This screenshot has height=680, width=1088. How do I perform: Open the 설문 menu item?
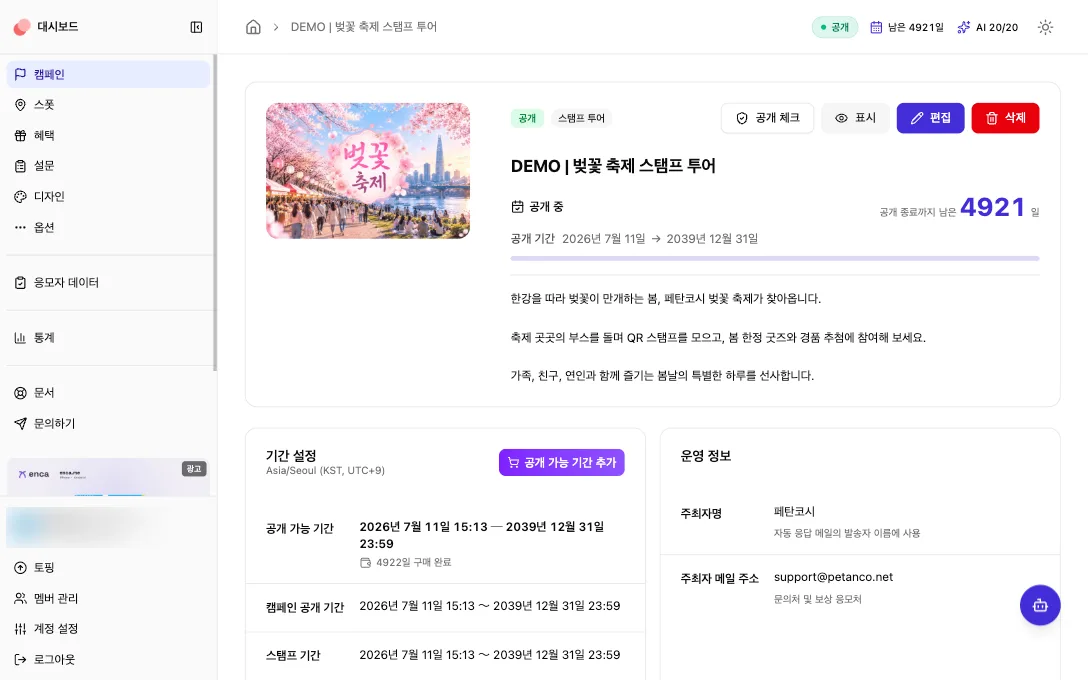coord(108,166)
